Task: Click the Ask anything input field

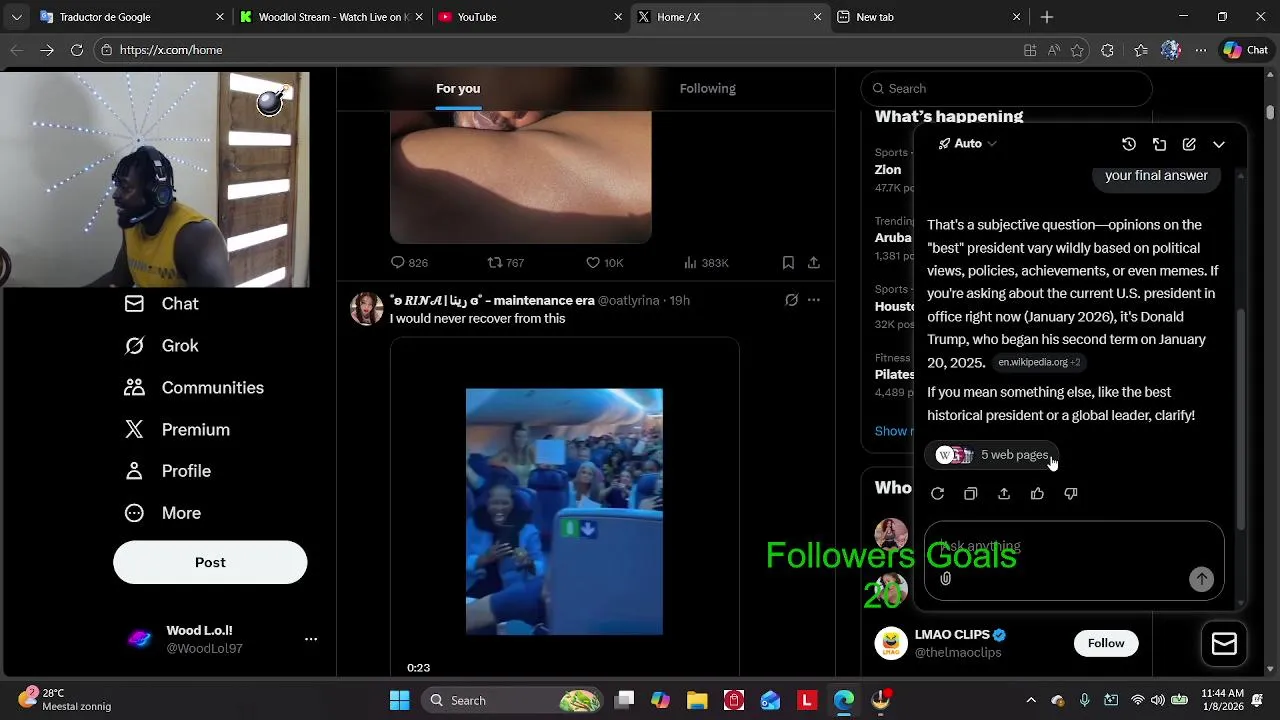Action: (1074, 547)
